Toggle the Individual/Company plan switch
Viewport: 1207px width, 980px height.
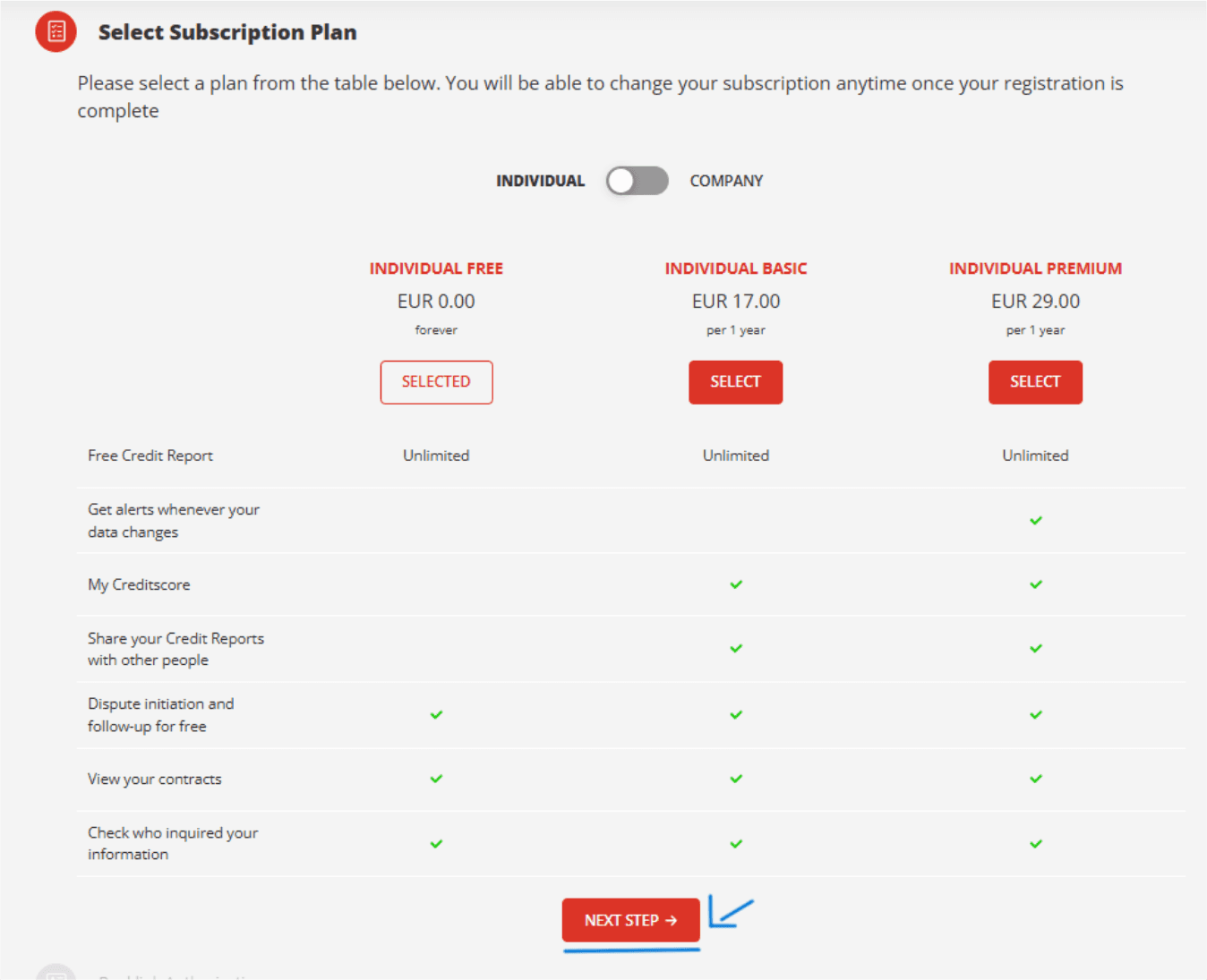pos(637,181)
